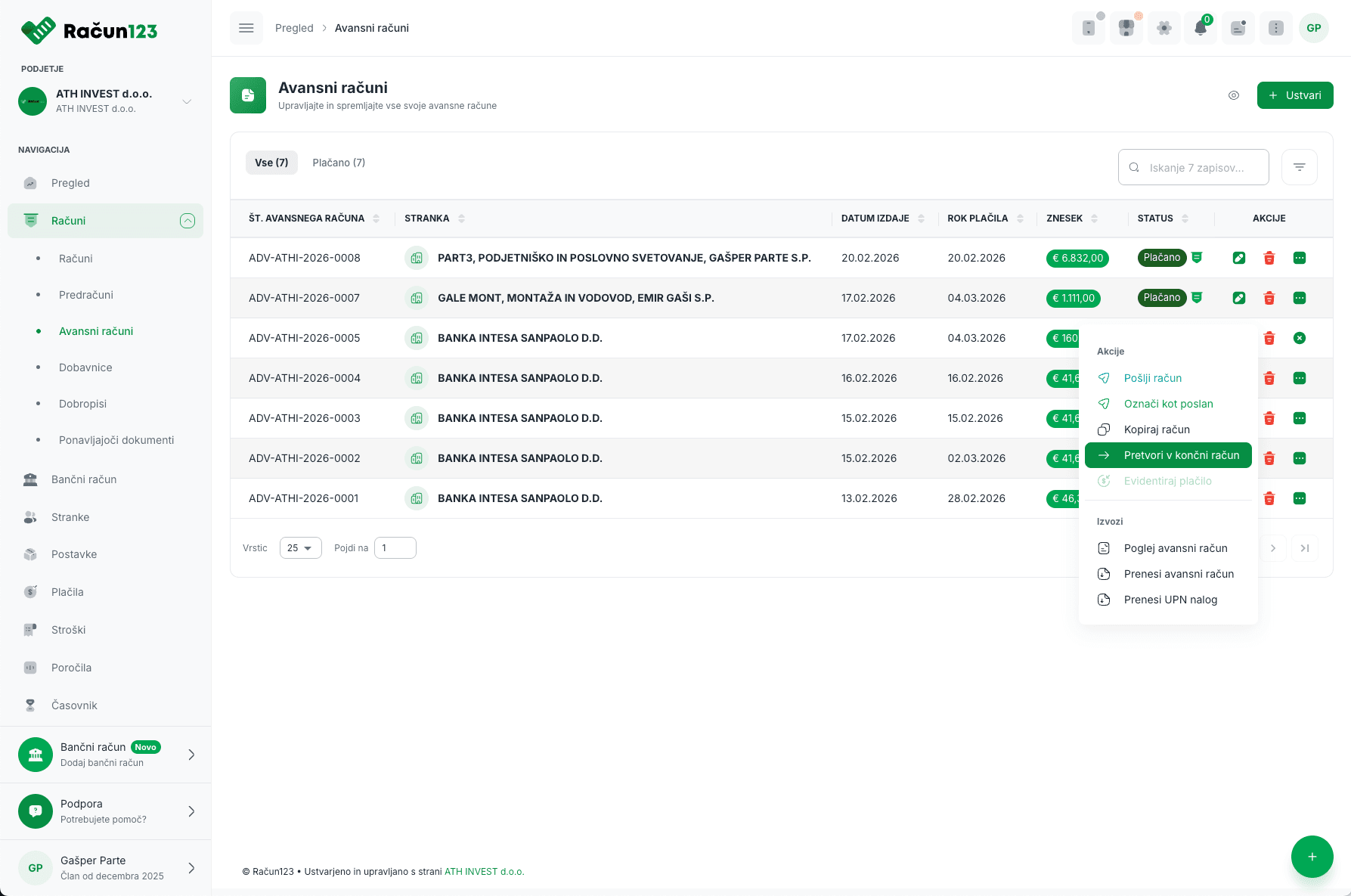Close actions menu on ADV-ATHI-2026-0005 row

1300,338
